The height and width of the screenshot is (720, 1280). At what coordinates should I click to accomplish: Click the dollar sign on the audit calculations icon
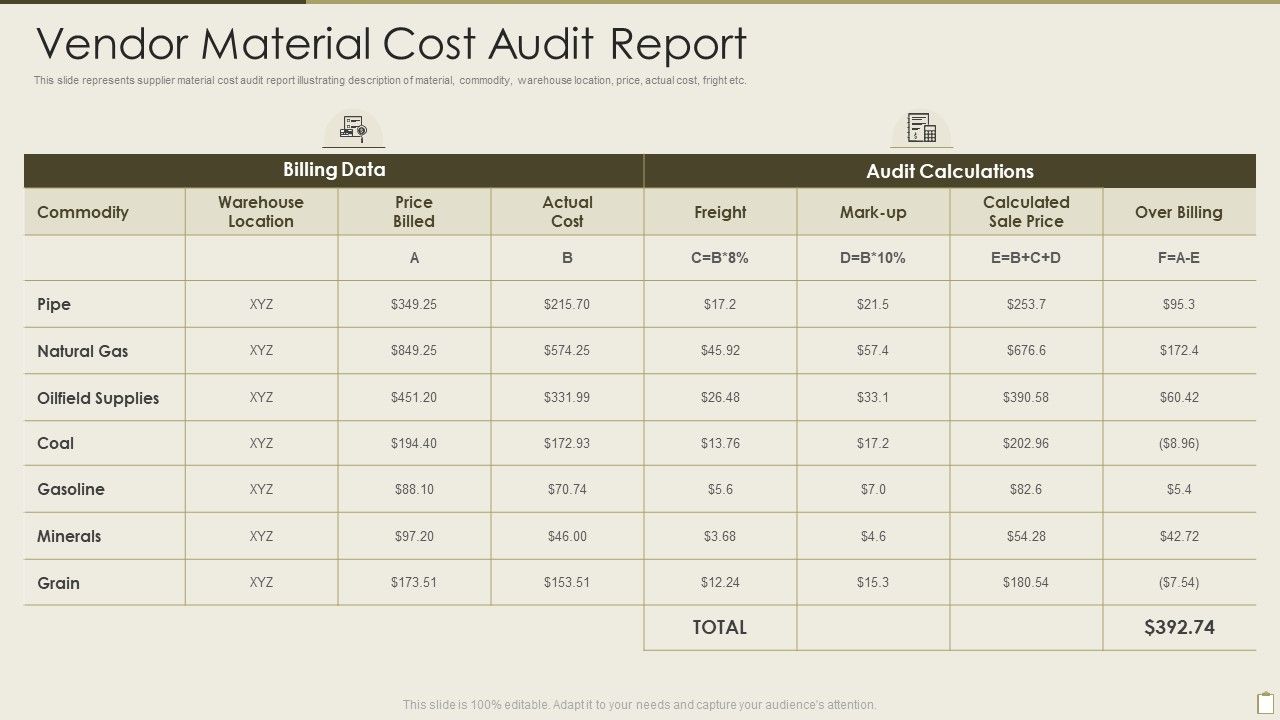916,136
